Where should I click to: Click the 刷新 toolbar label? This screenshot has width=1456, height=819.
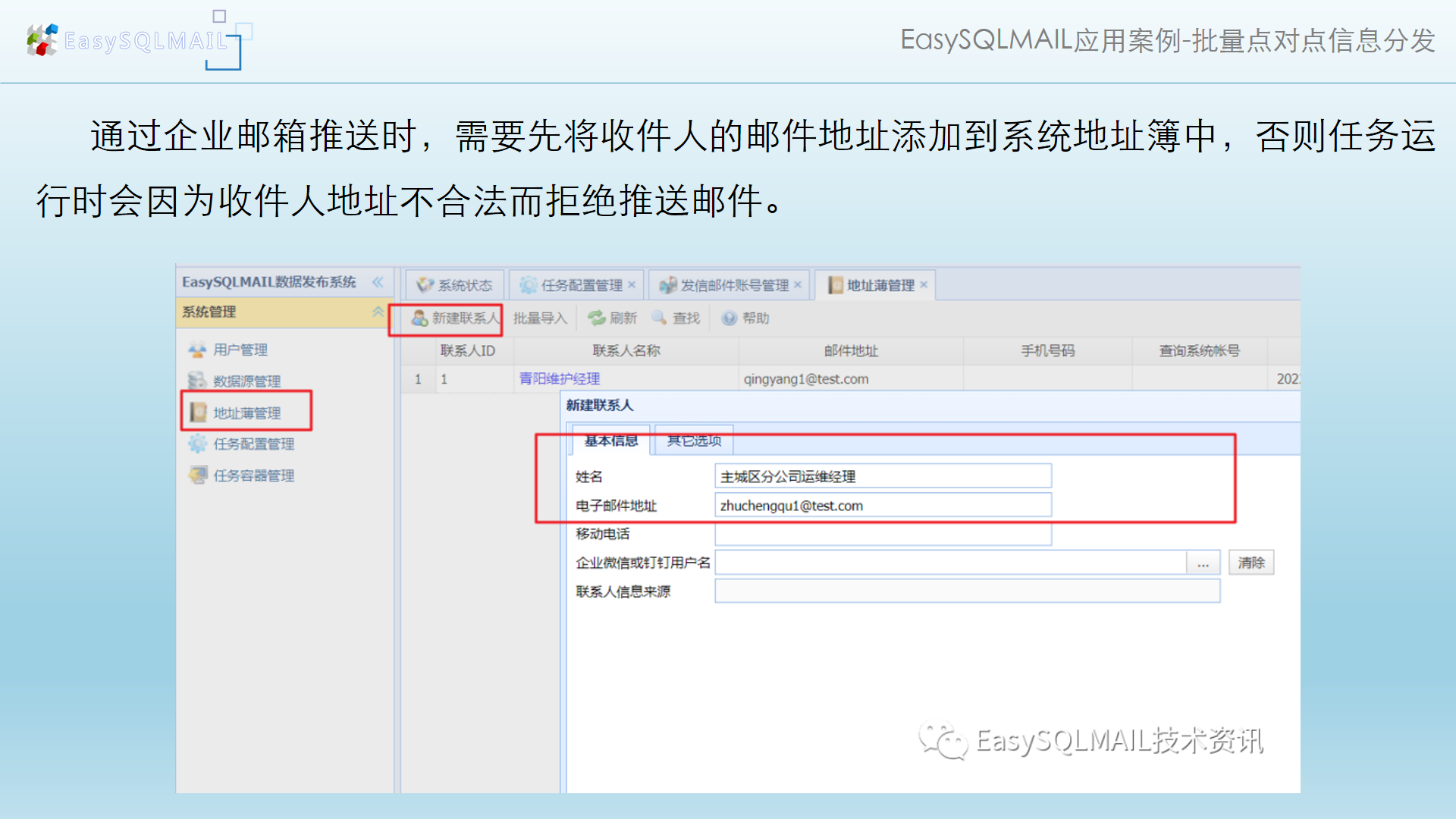[623, 318]
